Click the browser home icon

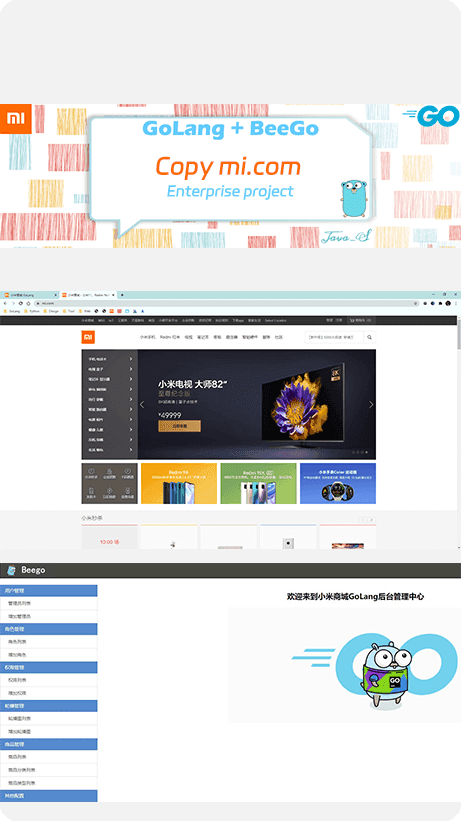[28, 303]
